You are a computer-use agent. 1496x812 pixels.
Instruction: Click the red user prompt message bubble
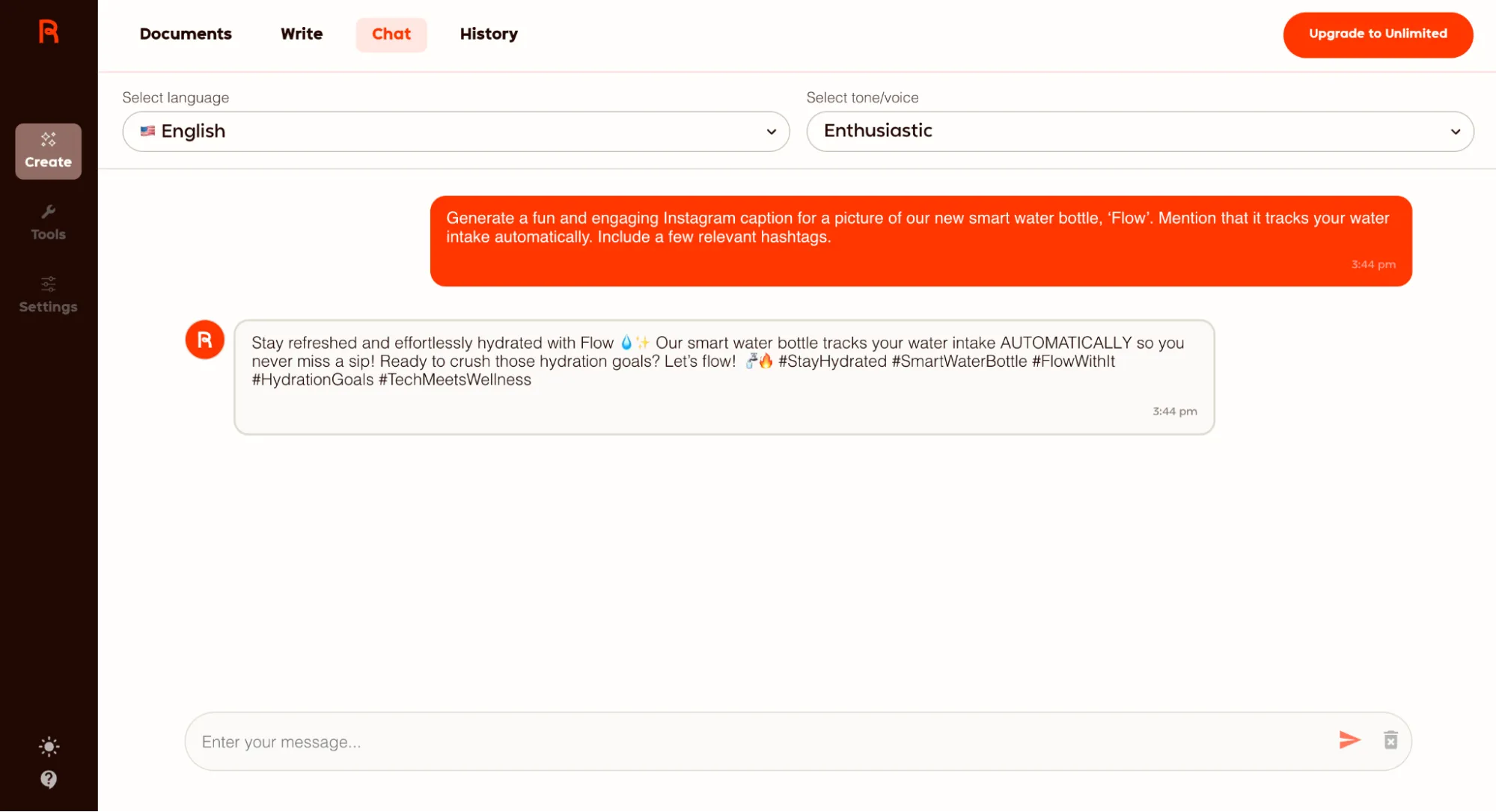click(921, 241)
